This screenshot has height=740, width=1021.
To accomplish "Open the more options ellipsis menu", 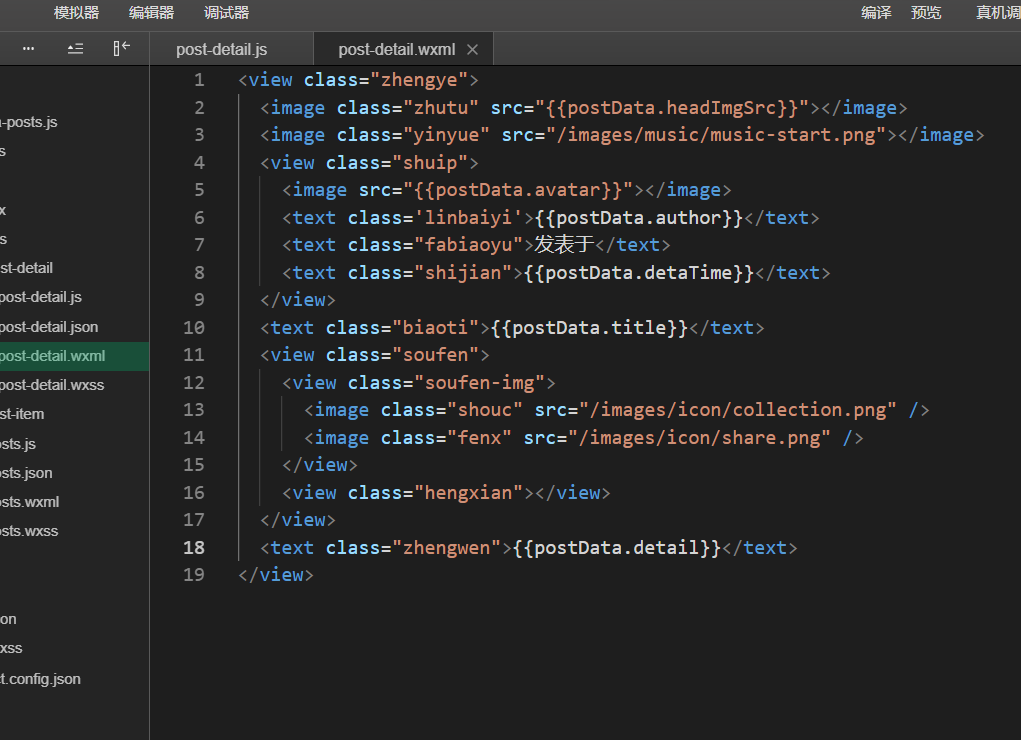I will tap(28, 49).
